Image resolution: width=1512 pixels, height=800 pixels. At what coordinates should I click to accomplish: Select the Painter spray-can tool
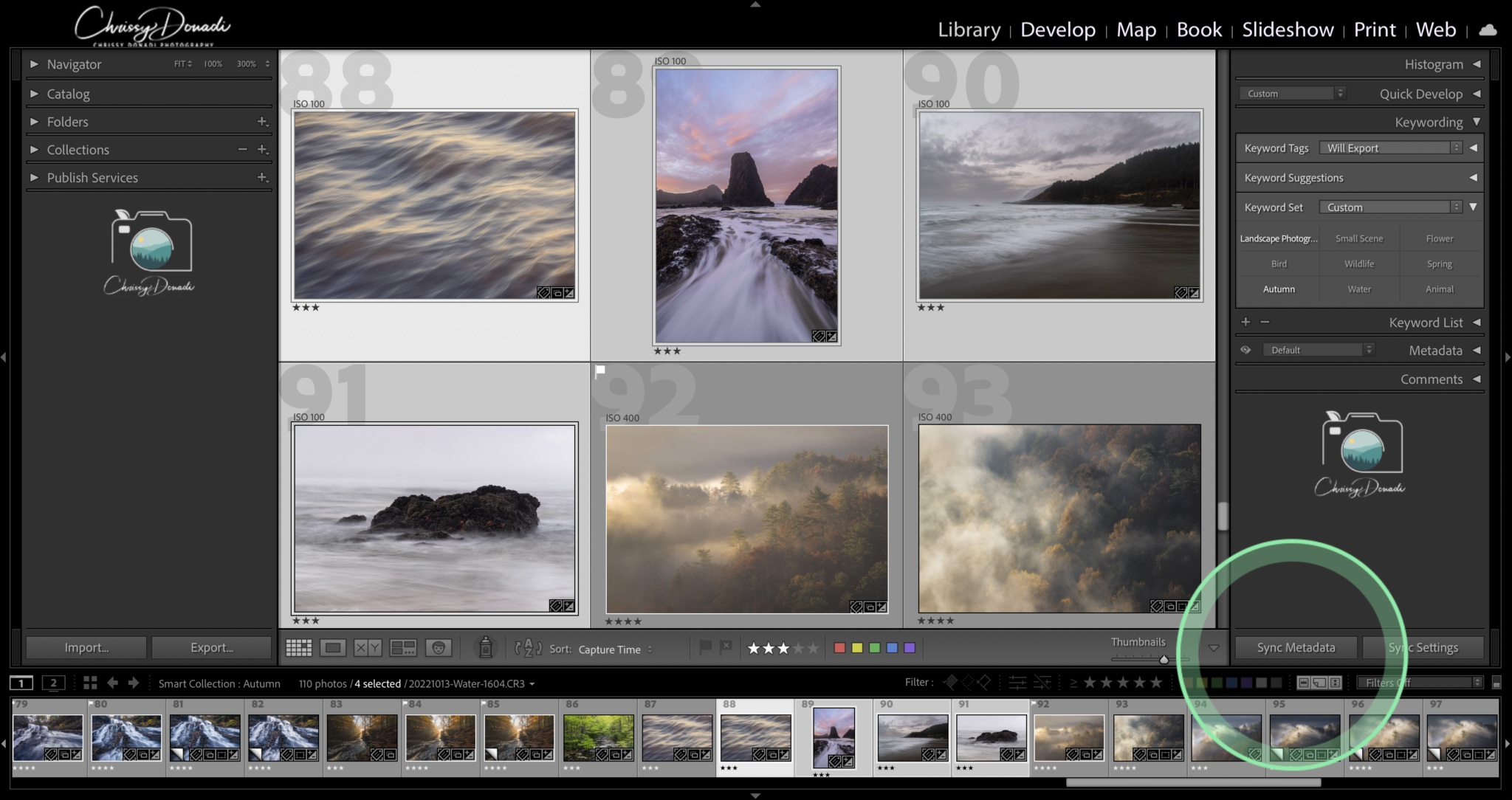coord(484,648)
